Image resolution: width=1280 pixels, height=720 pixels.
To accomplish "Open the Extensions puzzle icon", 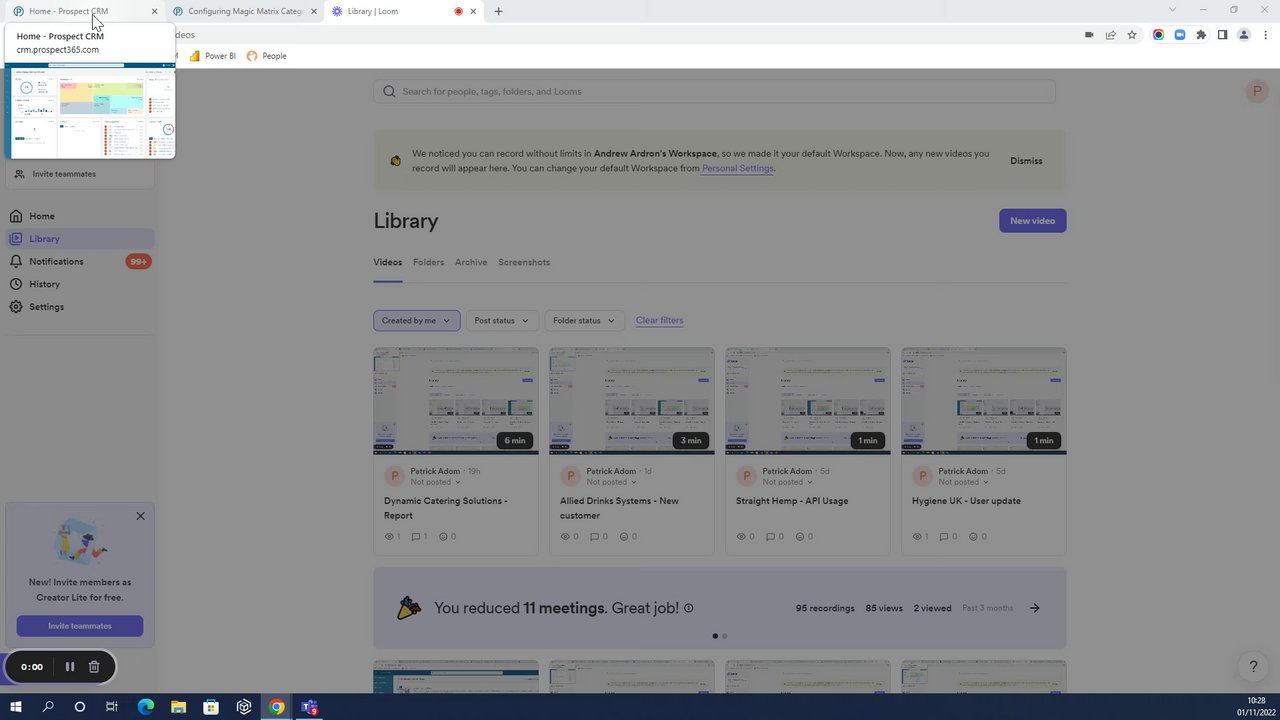I will (x=1201, y=35).
